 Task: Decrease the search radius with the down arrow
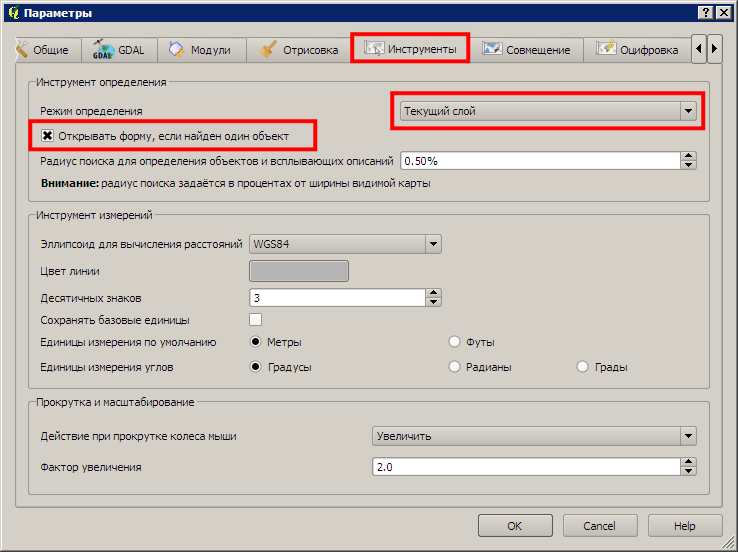(x=689, y=165)
